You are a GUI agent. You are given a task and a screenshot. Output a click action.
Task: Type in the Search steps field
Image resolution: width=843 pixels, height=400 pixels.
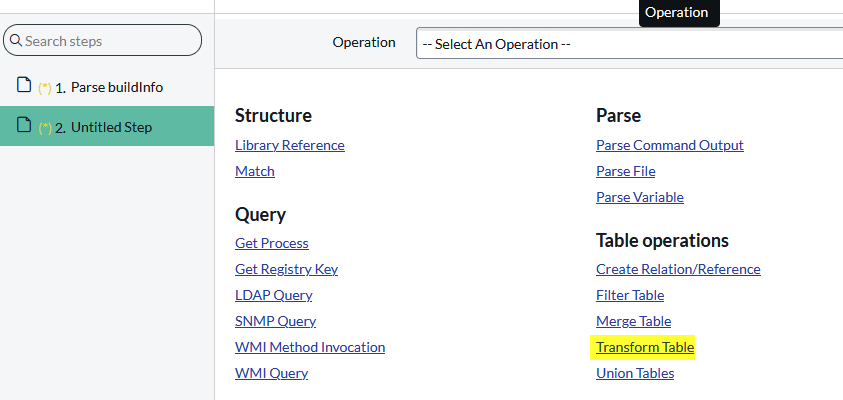[x=110, y=41]
